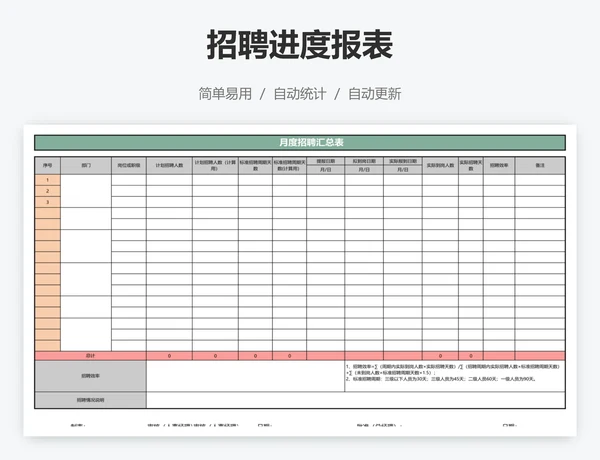Select the 计划招聘人数（计算用）column header
The width and height of the screenshot is (600, 460).
click(215, 166)
